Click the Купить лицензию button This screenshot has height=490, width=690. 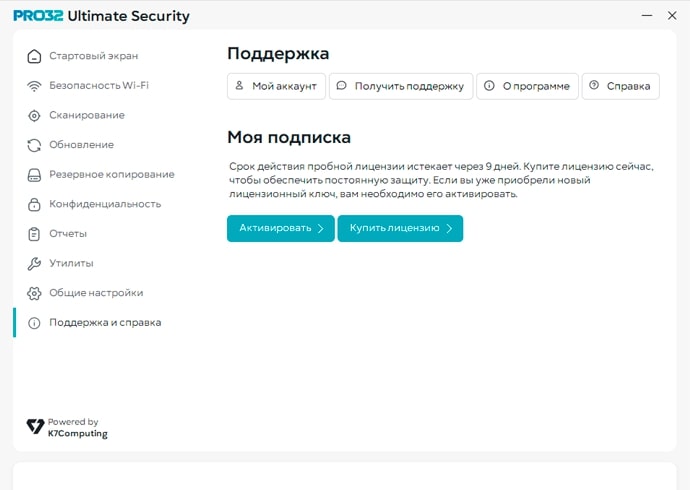click(x=400, y=228)
